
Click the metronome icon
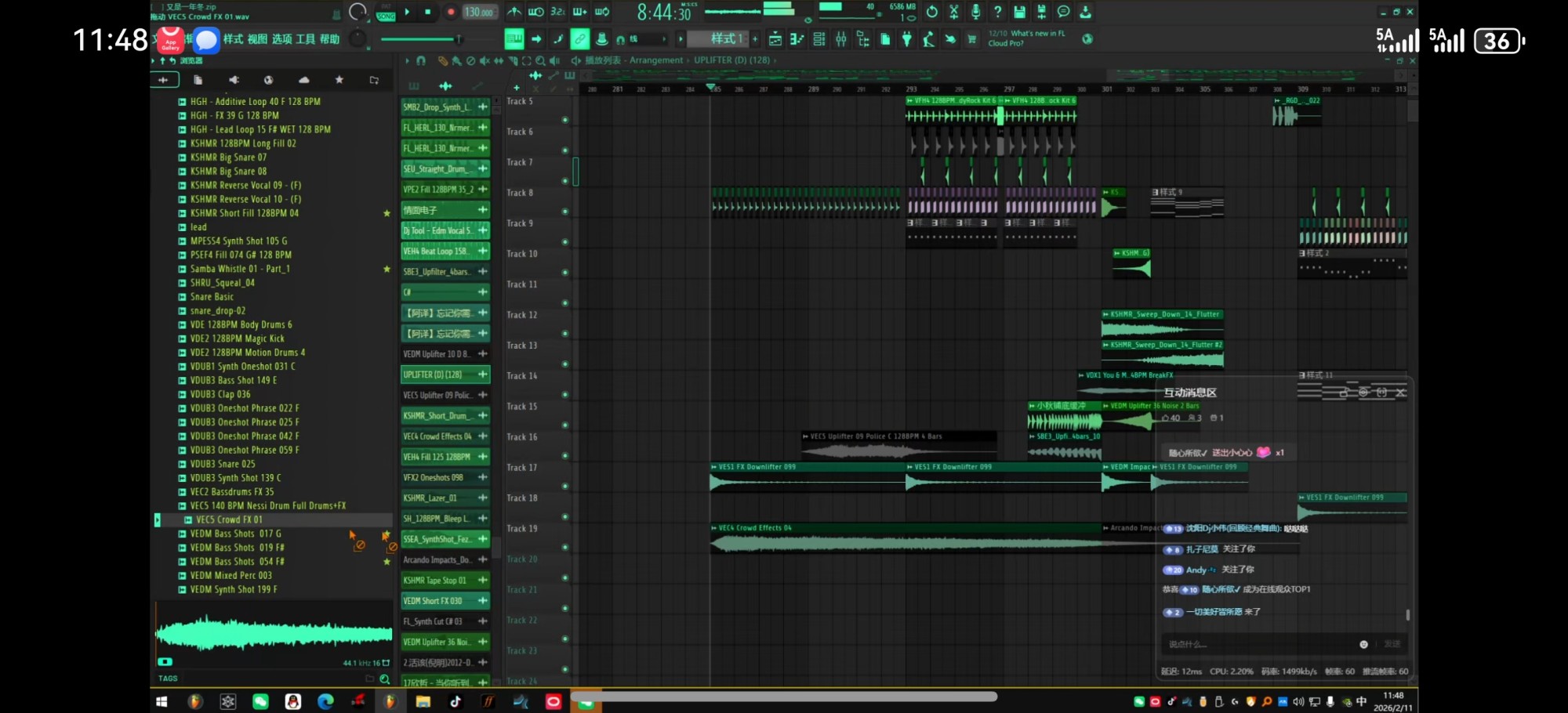(514, 12)
